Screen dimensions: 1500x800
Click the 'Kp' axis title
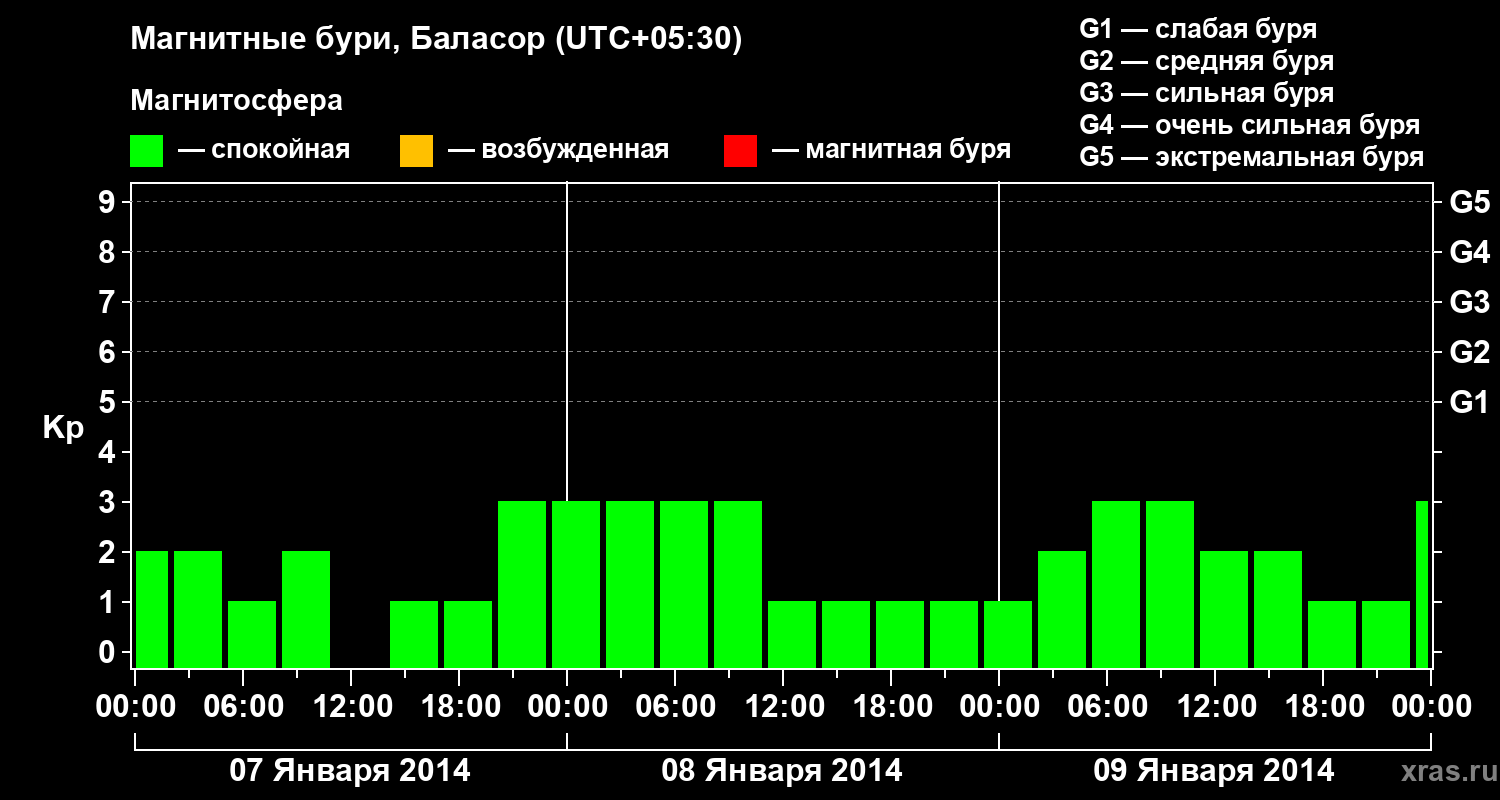coord(63,428)
